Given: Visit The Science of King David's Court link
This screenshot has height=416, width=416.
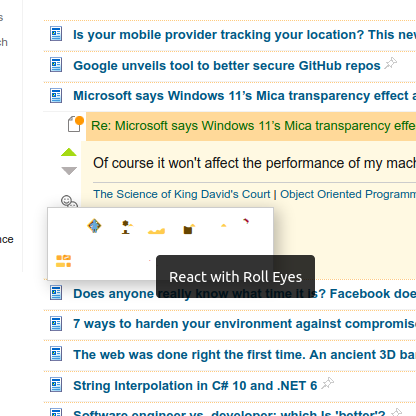Looking at the screenshot, I should [182, 194].
